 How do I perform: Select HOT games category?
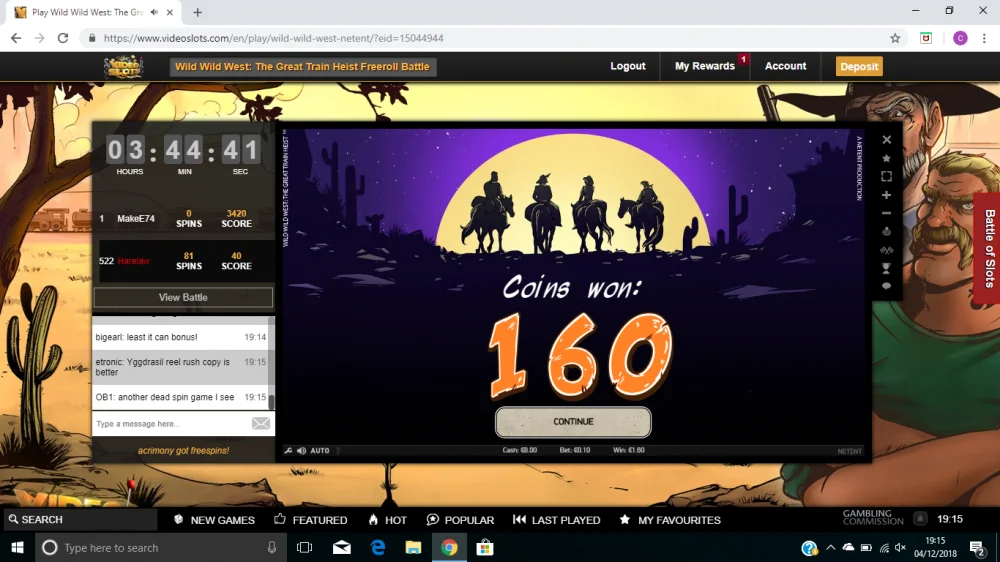(x=387, y=520)
